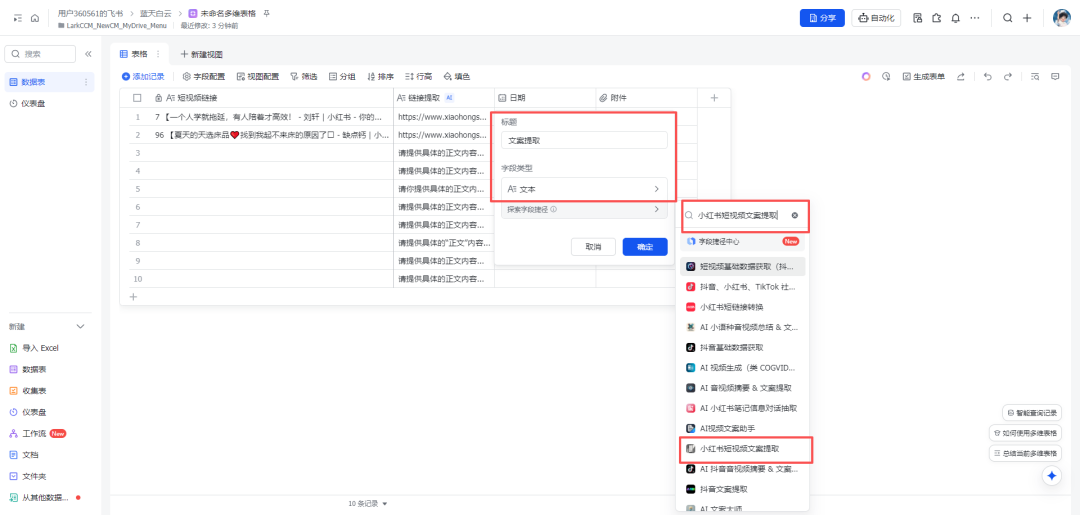Open the more options ellipsis in top bar
This screenshot has height=515, width=1080.
(975, 19)
